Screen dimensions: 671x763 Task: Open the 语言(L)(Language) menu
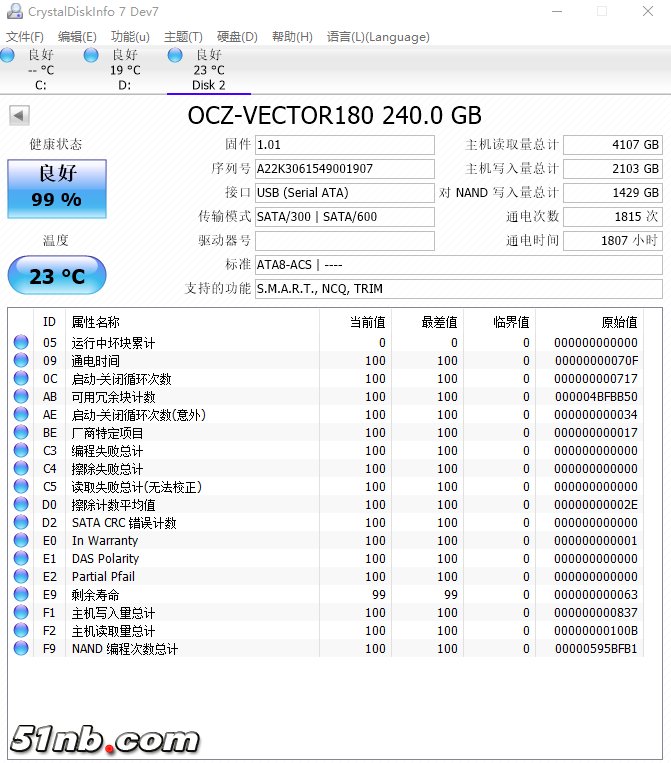[x=378, y=37]
